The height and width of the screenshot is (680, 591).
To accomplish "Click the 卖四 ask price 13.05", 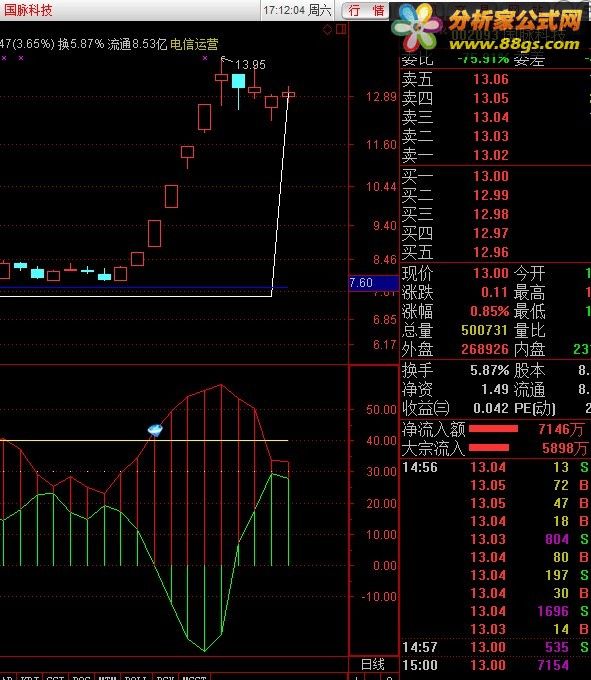I will [x=490, y=98].
